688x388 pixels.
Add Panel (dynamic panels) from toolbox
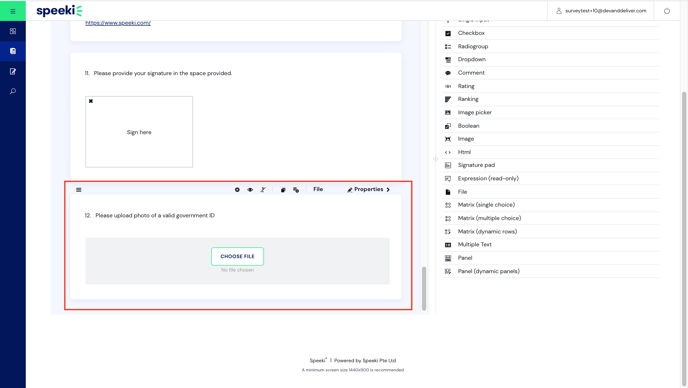(x=551, y=271)
